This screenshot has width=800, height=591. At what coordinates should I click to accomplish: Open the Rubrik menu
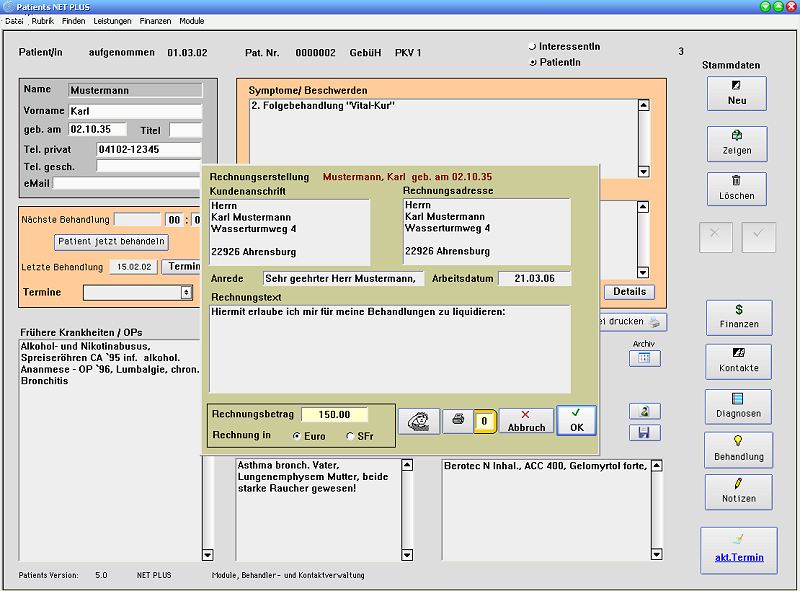coord(42,21)
